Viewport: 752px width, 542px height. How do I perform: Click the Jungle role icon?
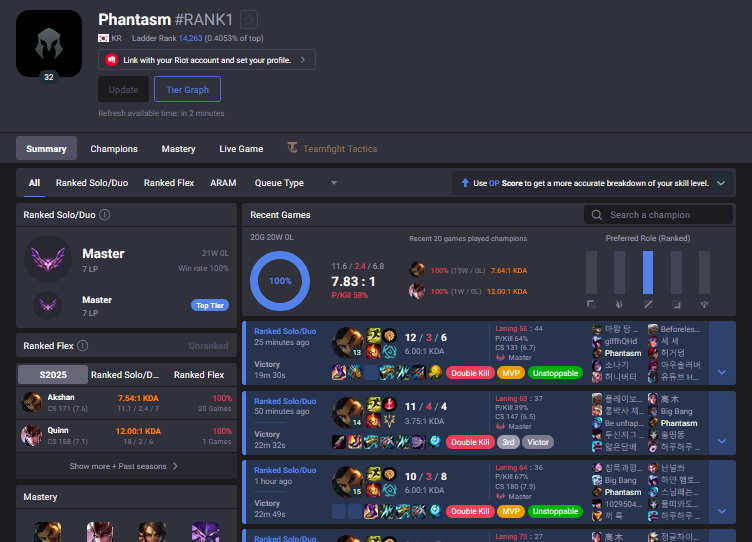pos(619,304)
